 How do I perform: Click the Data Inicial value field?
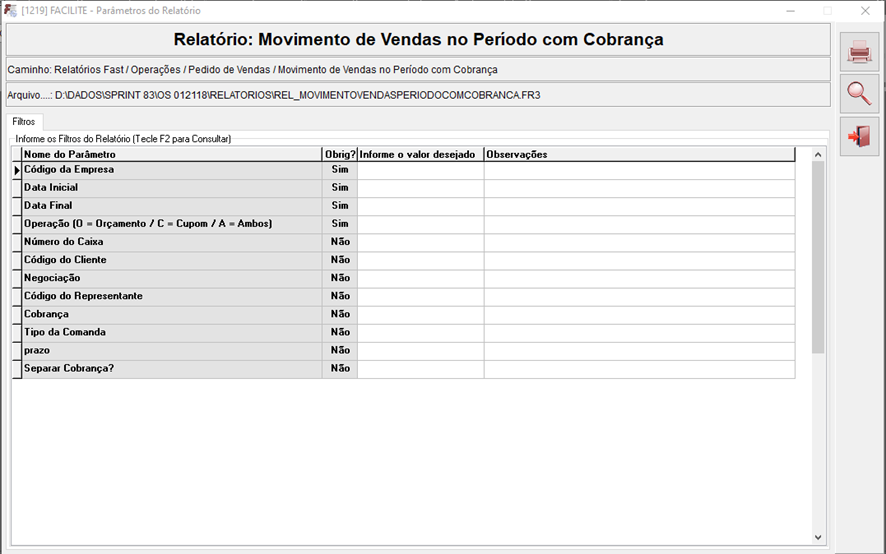coord(420,189)
